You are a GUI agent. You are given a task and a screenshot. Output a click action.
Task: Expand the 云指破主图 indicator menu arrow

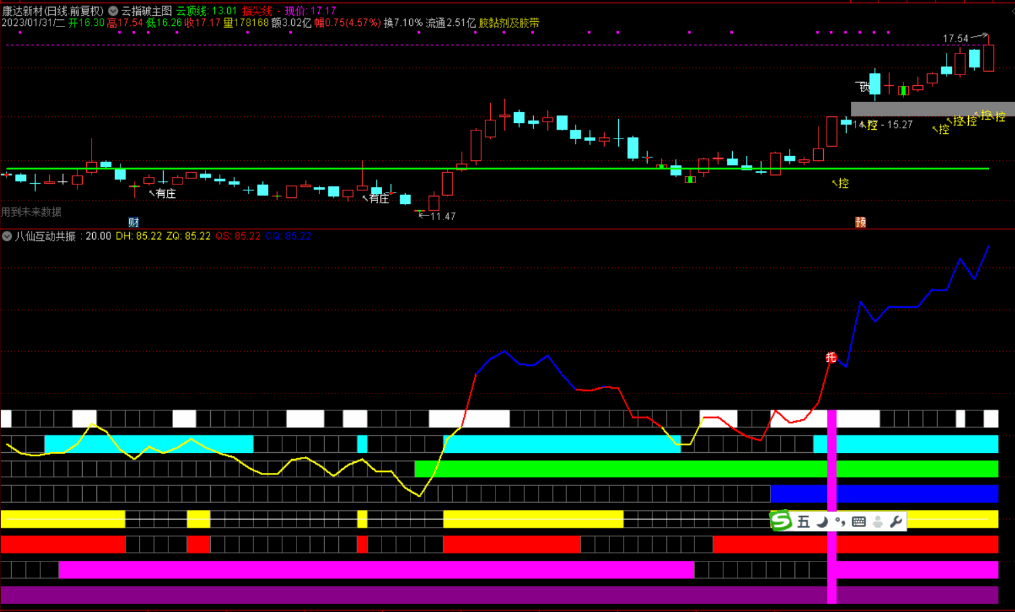(x=113, y=11)
